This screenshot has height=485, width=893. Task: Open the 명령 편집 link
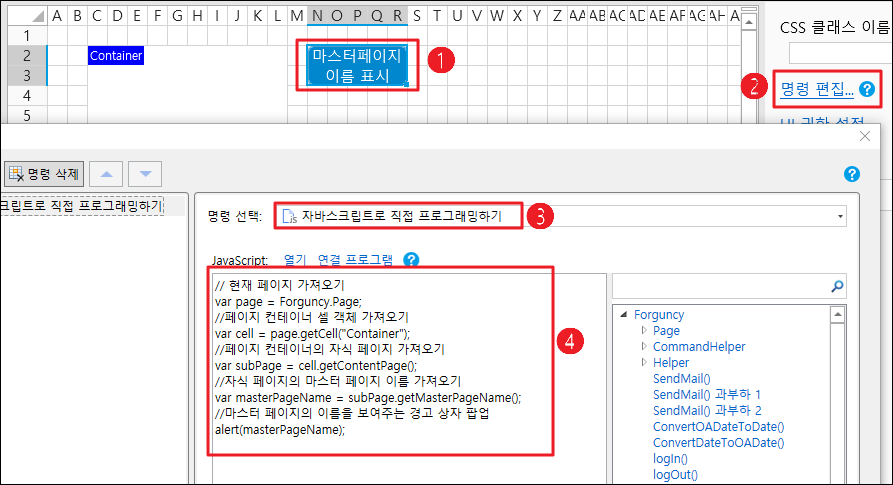pyautogui.click(x=816, y=89)
